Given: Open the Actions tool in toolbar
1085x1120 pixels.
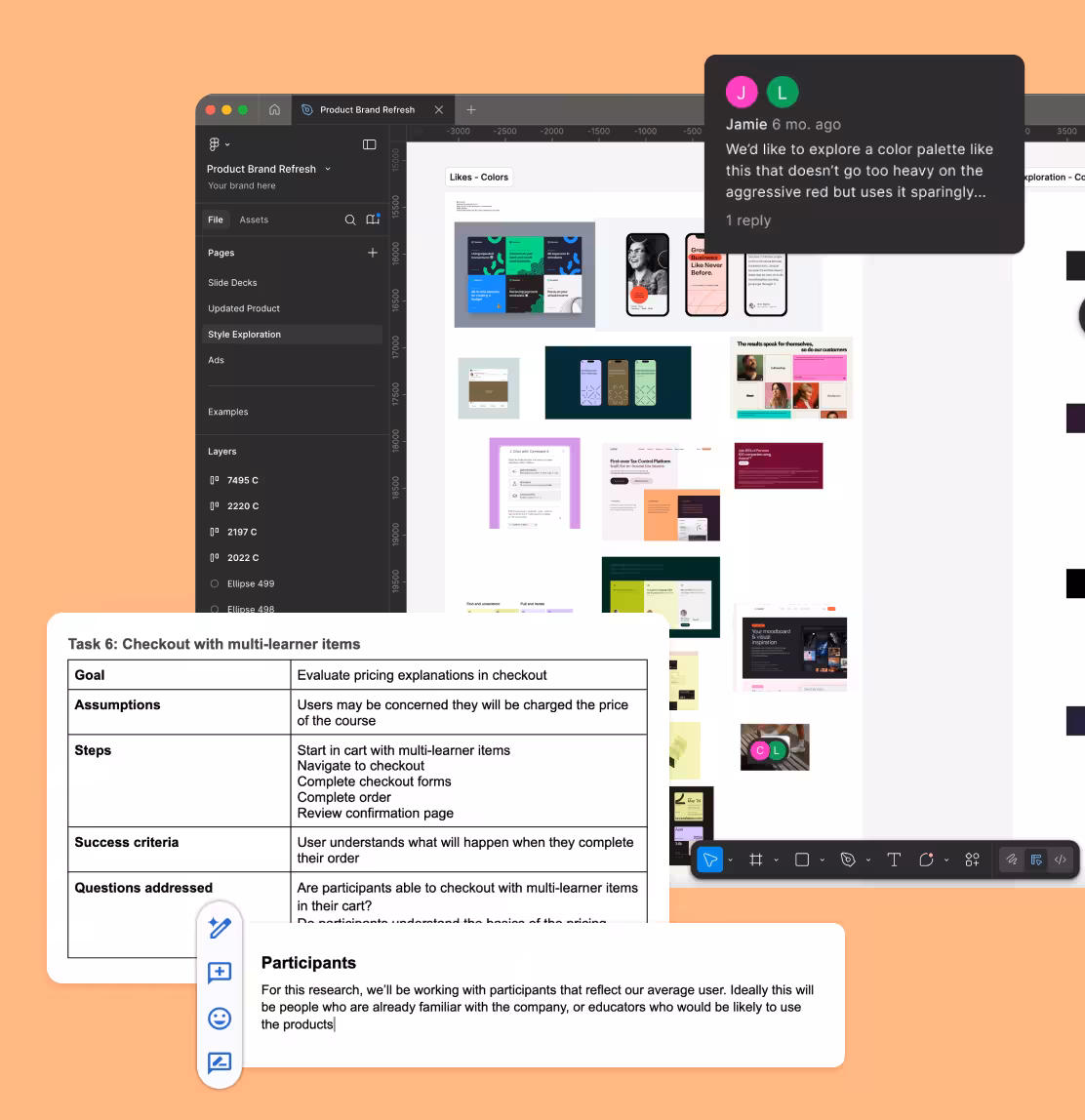Looking at the screenshot, I should (972, 860).
